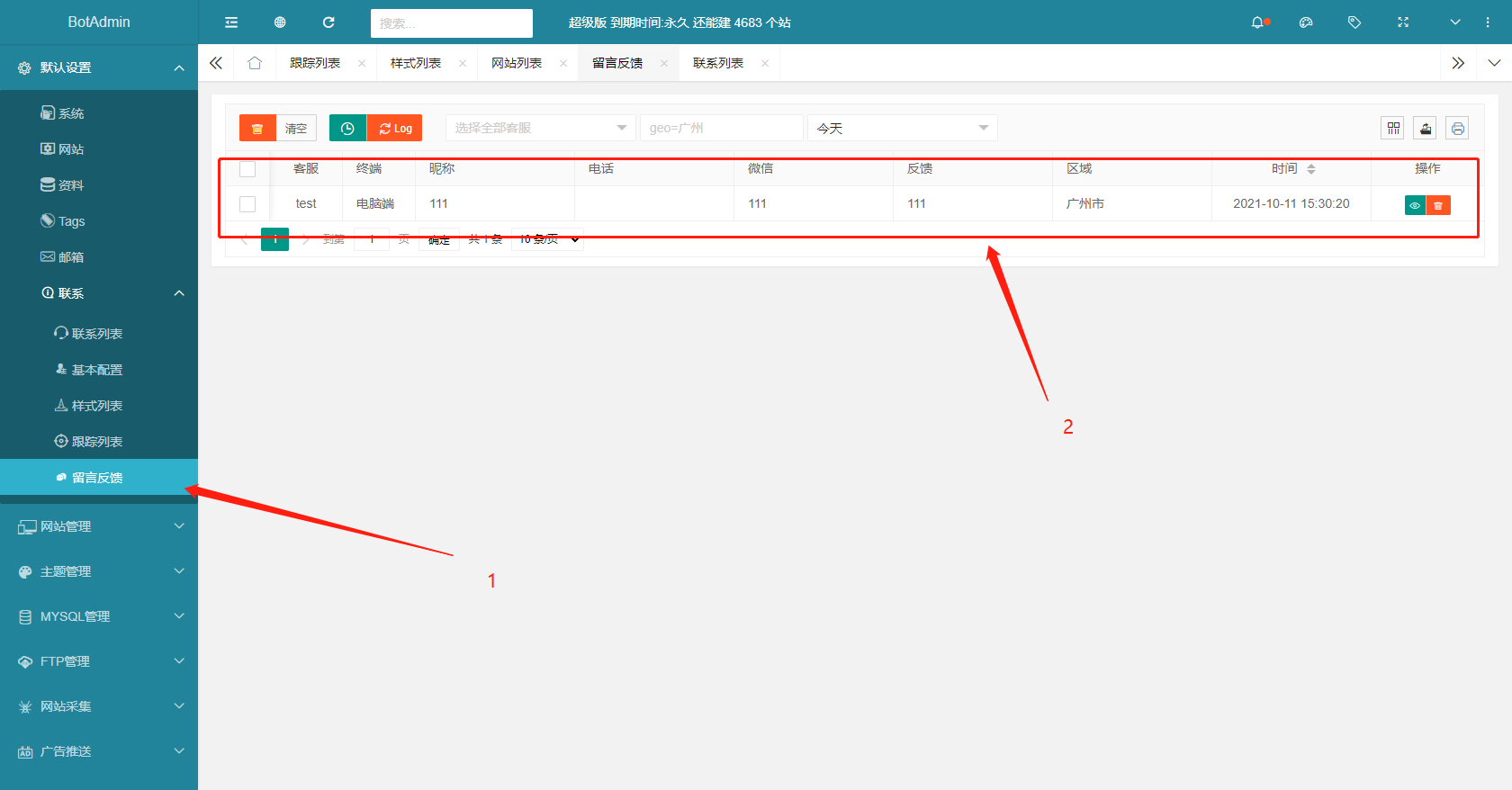Open the 今天 date range dropdown
The width and height of the screenshot is (1512, 790).
[902, 128]
